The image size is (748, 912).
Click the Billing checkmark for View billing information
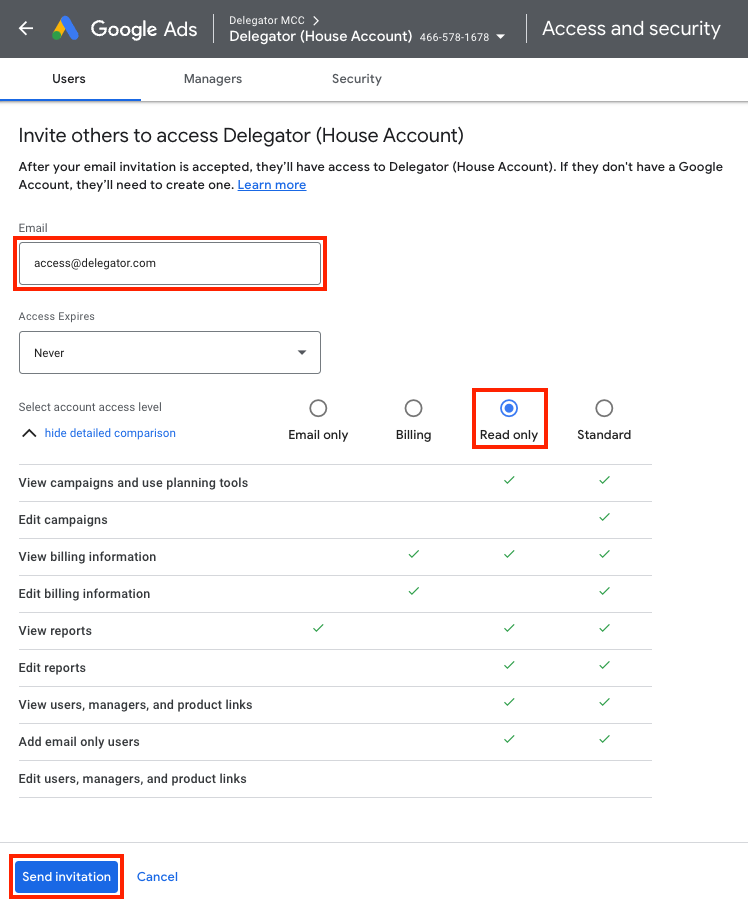pos(414,554)
